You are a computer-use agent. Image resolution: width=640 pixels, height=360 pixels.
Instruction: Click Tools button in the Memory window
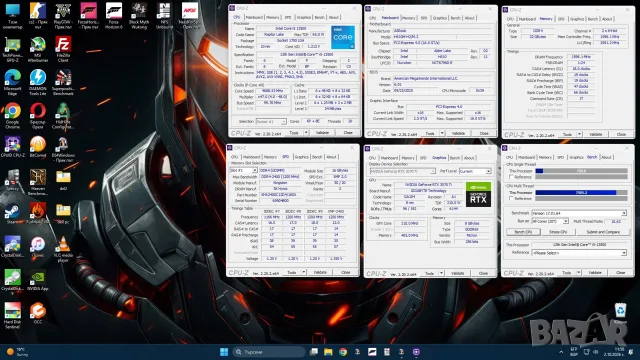(567, 134)
